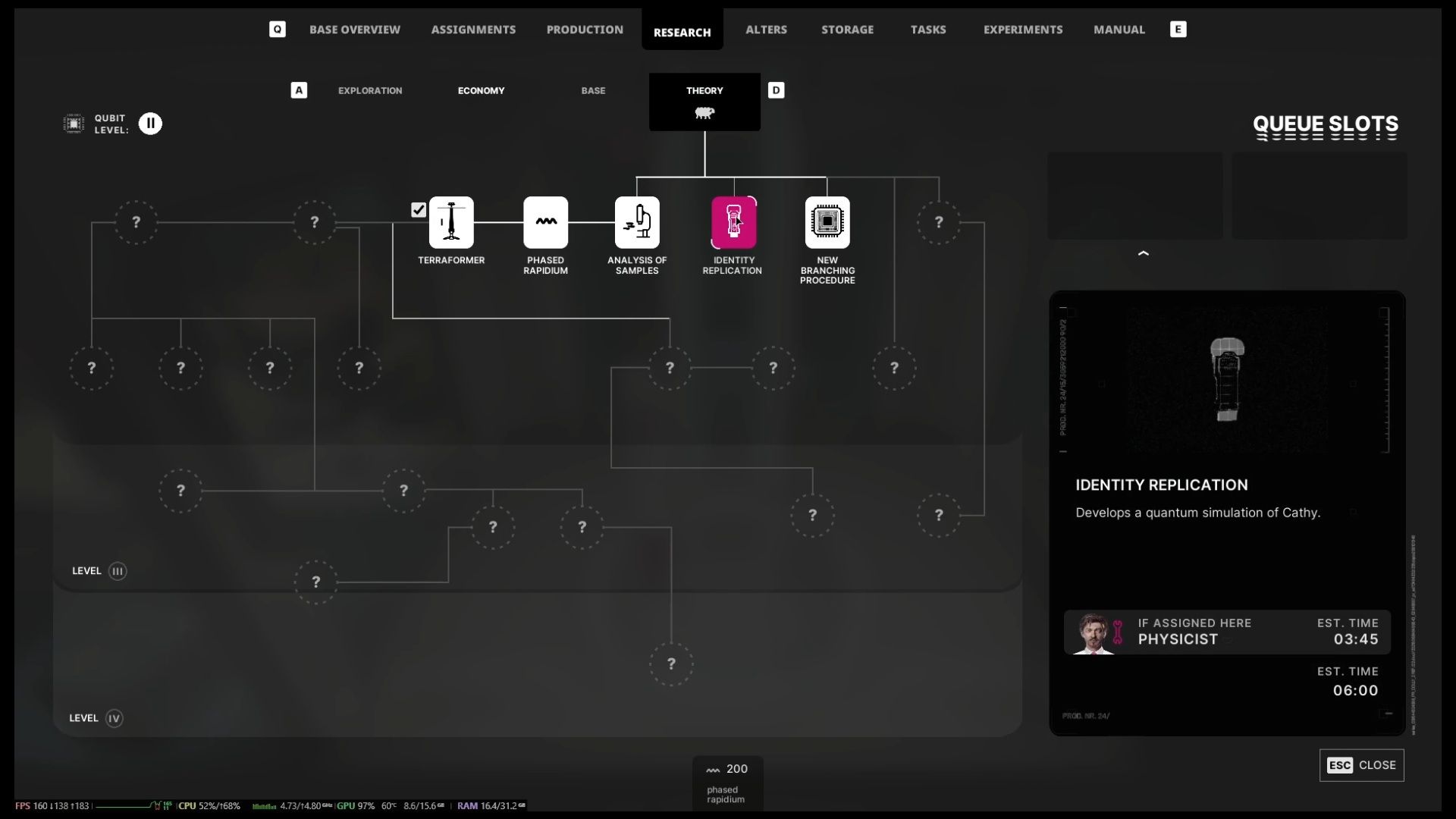Click the Identity Replication title in details panel
Viewport: 1456px width, 819px height.
click(x=1161, y=485)
